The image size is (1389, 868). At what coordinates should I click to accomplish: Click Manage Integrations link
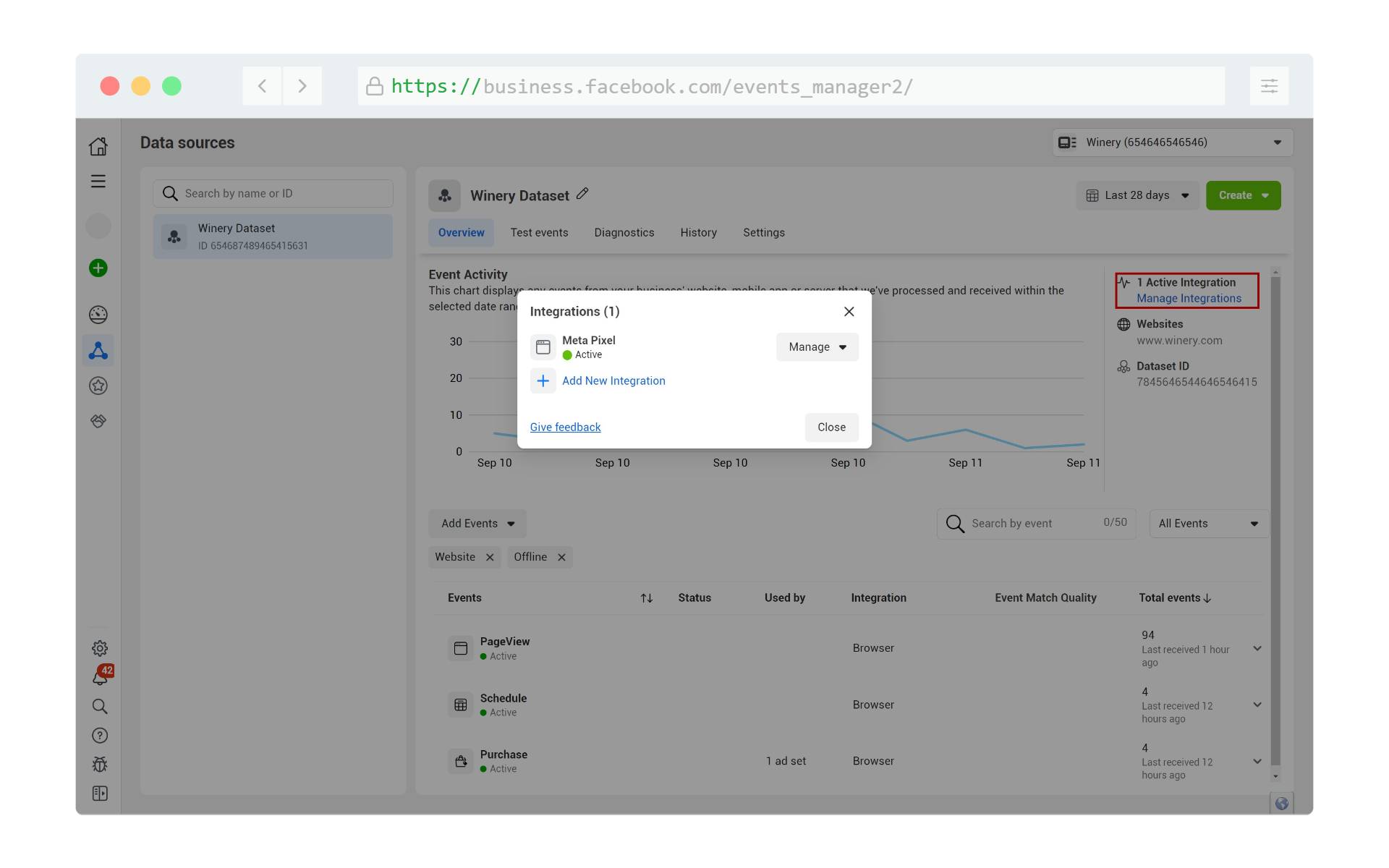click(x=1189, y=298)
